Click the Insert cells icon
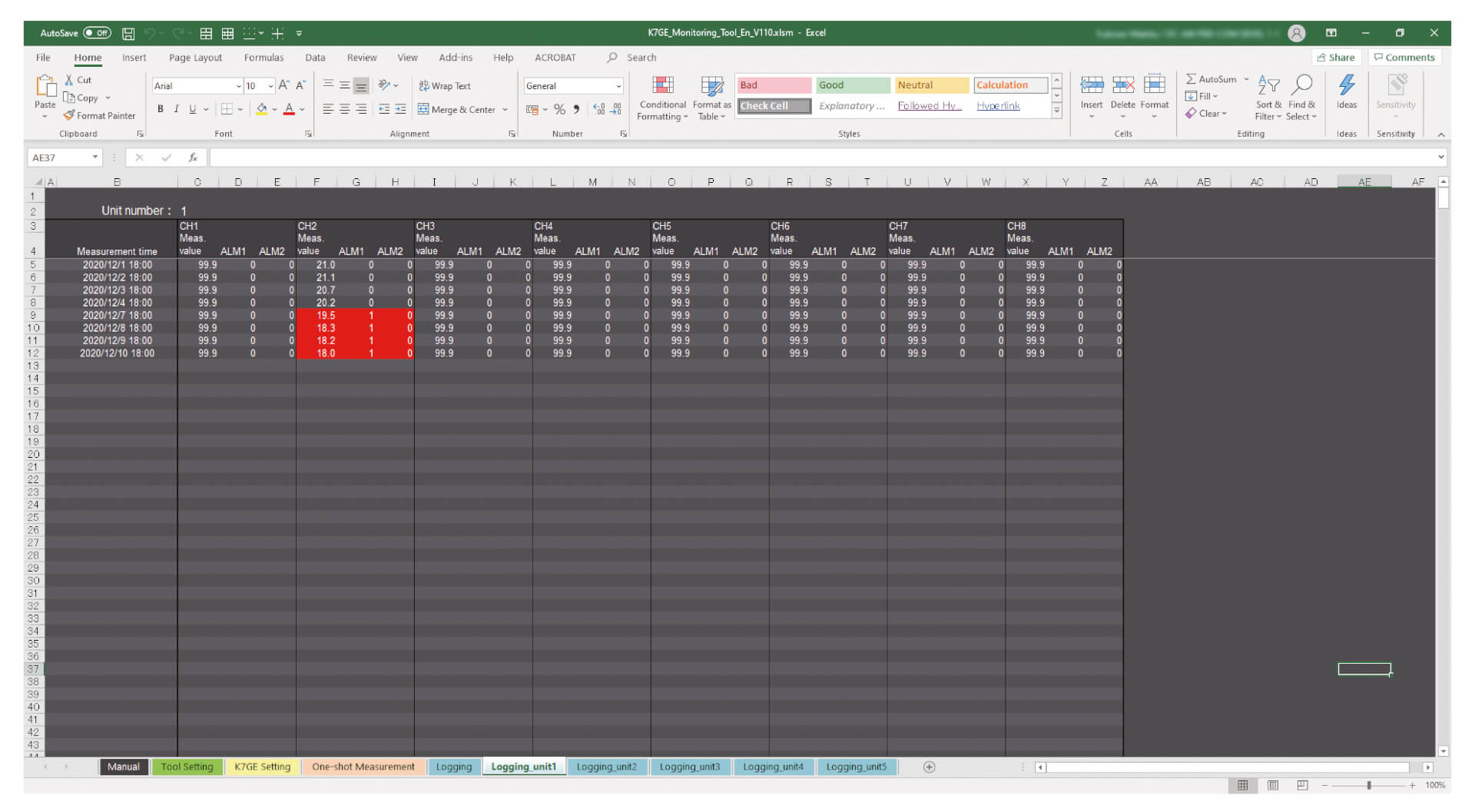Screen dimensions: 1475x812 tap(1092, 85)
